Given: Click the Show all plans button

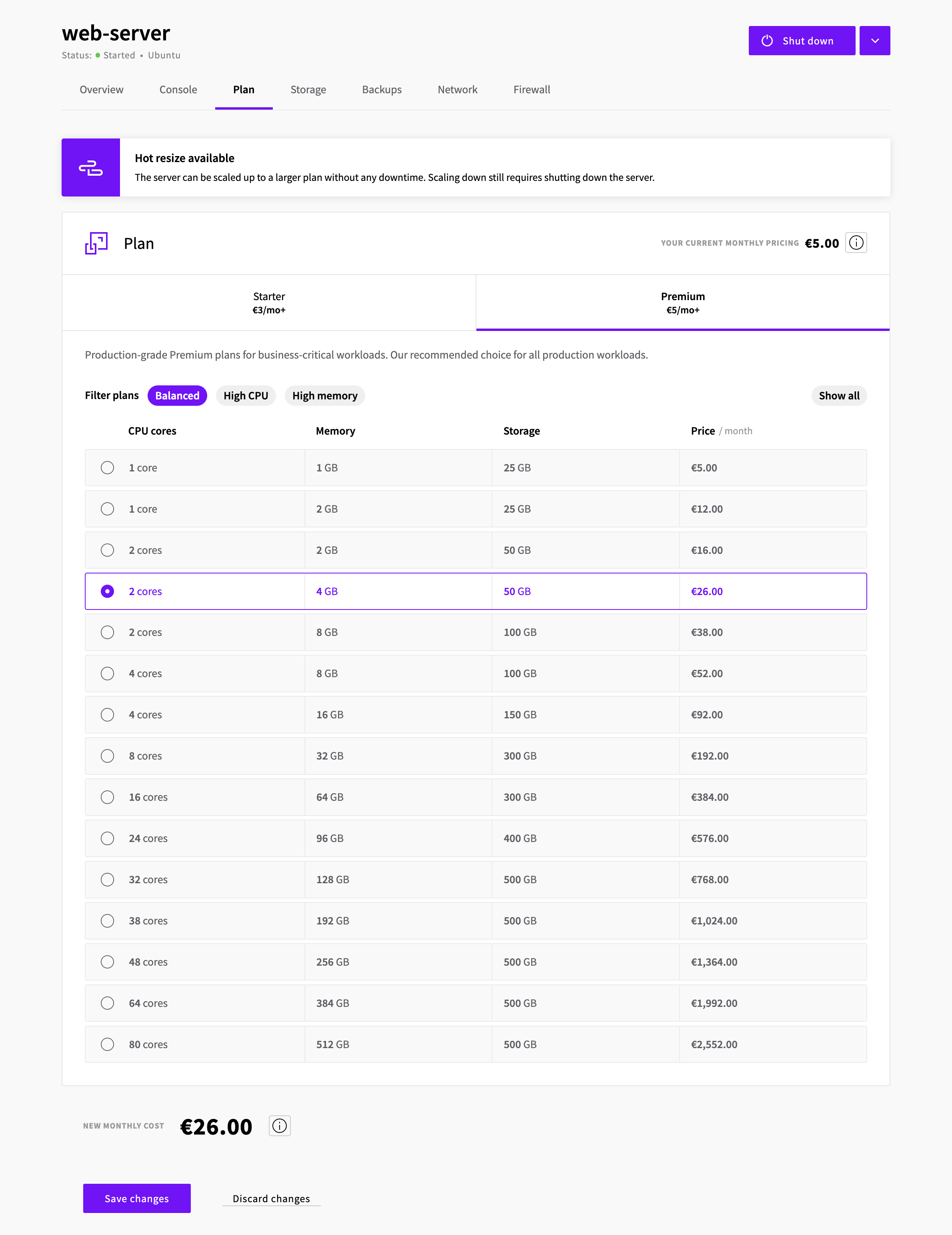Looking at the screenshot, I should 839,396.
